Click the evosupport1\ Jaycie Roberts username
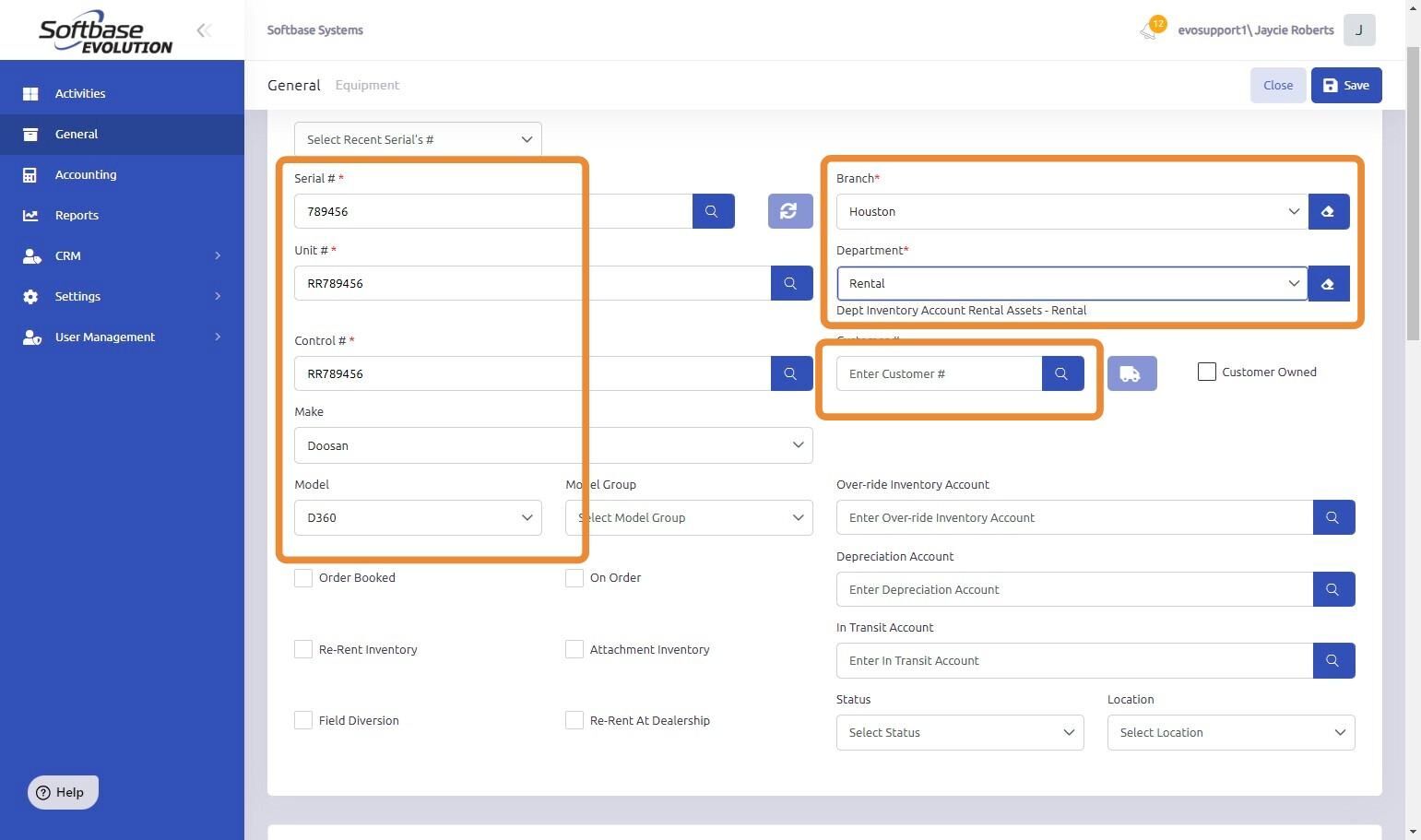This screenshot has width=1421, height=840. click(1256, 30)
